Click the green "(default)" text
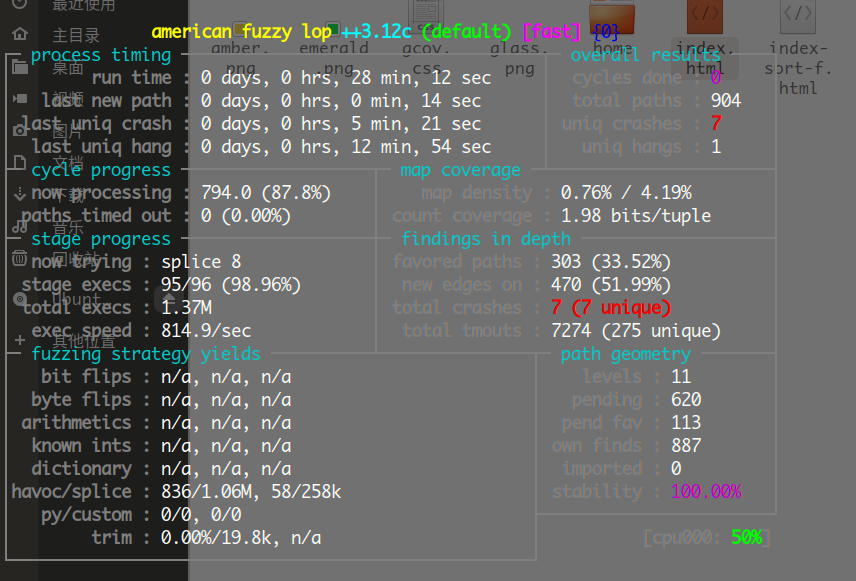The image size is (856, 581). (x=467, y=32)
